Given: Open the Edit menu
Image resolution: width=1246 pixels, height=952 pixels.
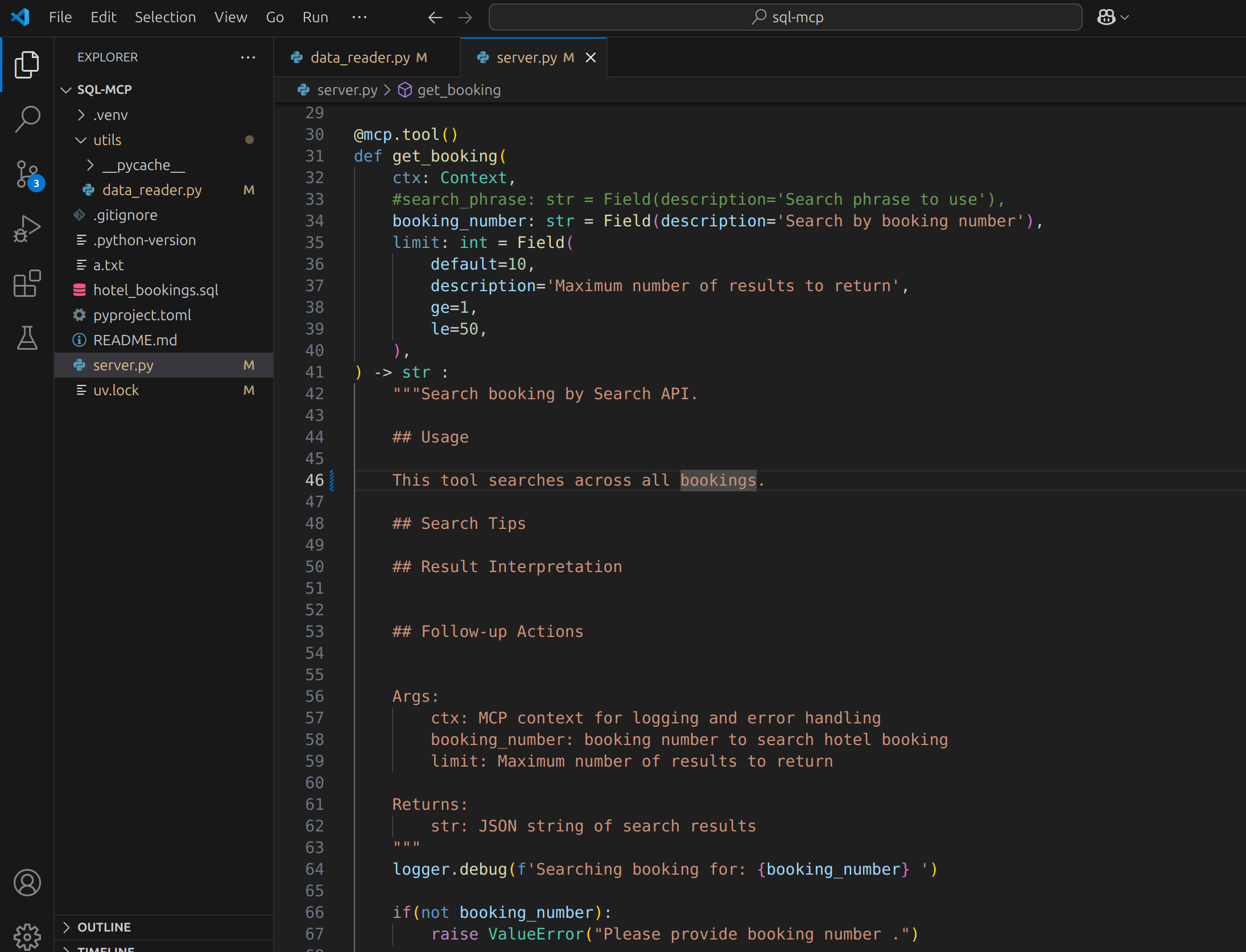Looking at the screenshot, I should point(103,17).
